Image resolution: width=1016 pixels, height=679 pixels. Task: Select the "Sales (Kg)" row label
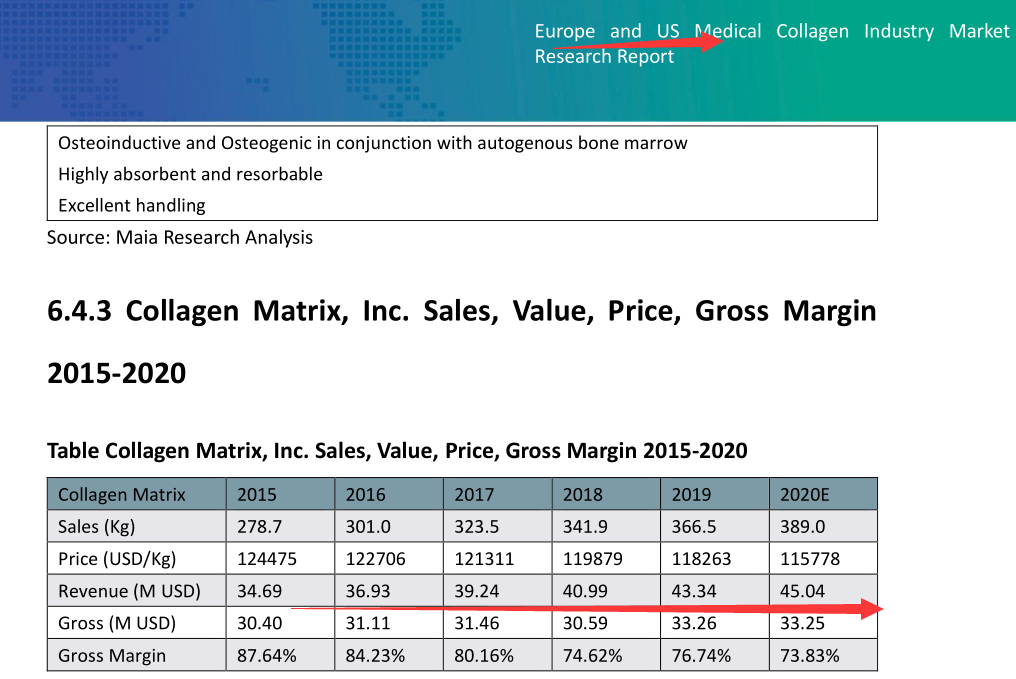tap(96, 526)
